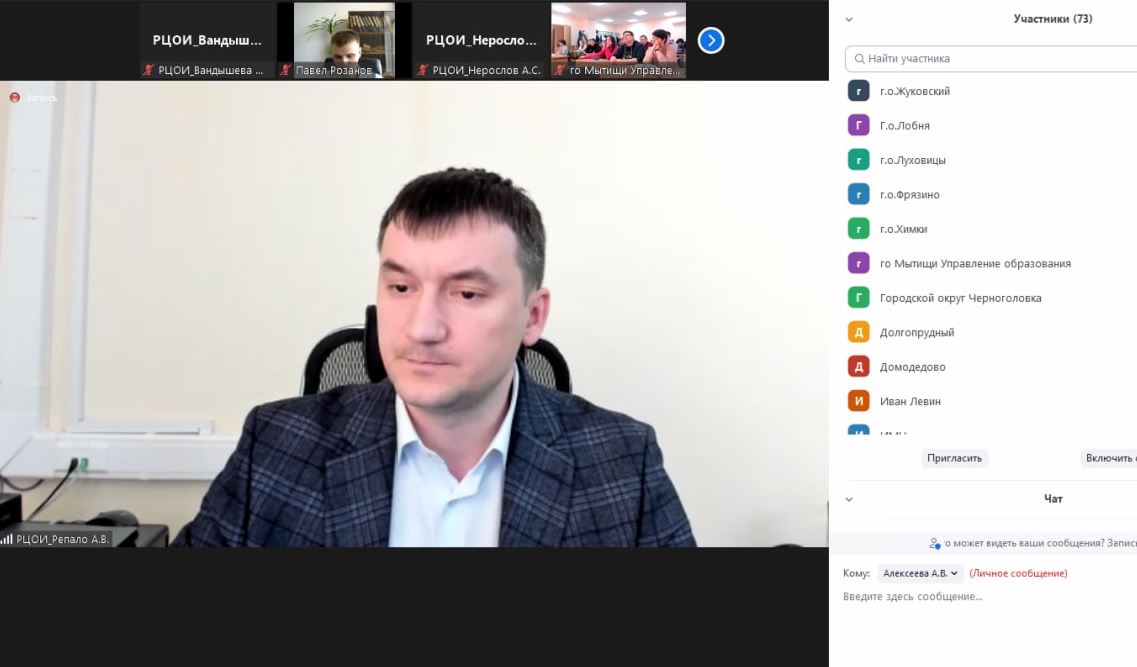Collapse the Чат panel chevron
The height and width of the screenshot is (667, 1137).
point(849,499)
